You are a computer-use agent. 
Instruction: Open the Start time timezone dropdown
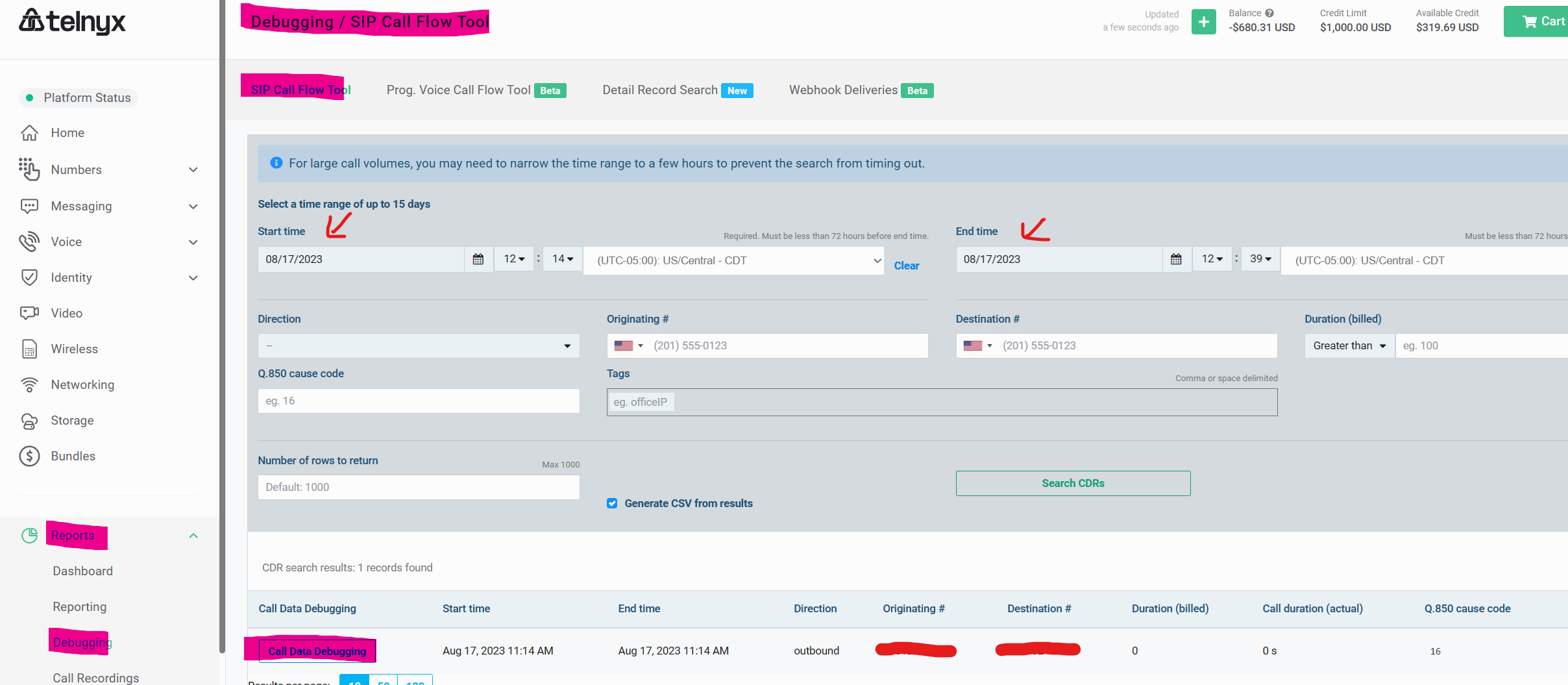pos(733,260)
